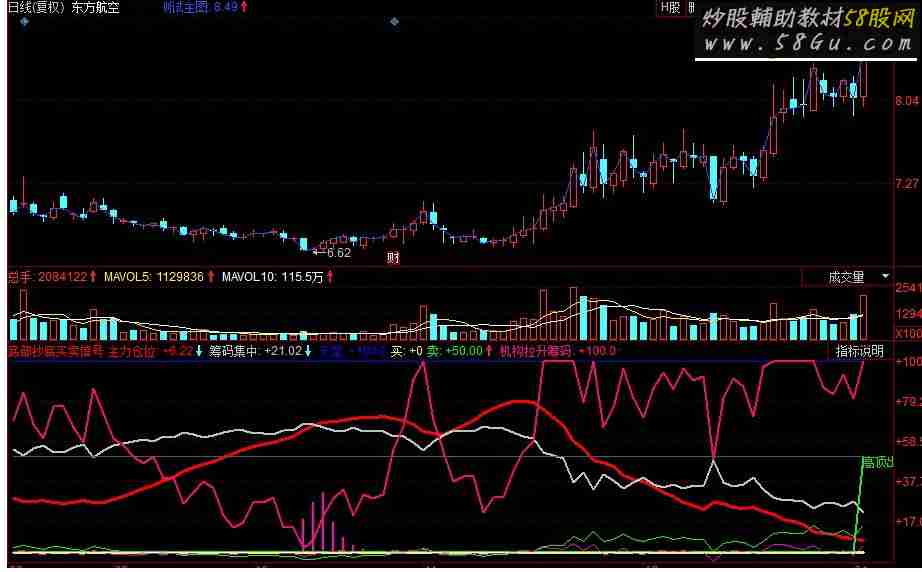The height and width of the screenshot is (572, 922).
Task: Click the blue diamond marker at top left
Action: (x=24, y=22)
